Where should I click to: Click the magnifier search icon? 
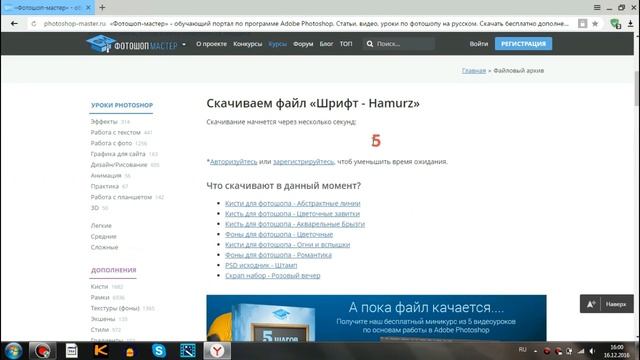370,44
